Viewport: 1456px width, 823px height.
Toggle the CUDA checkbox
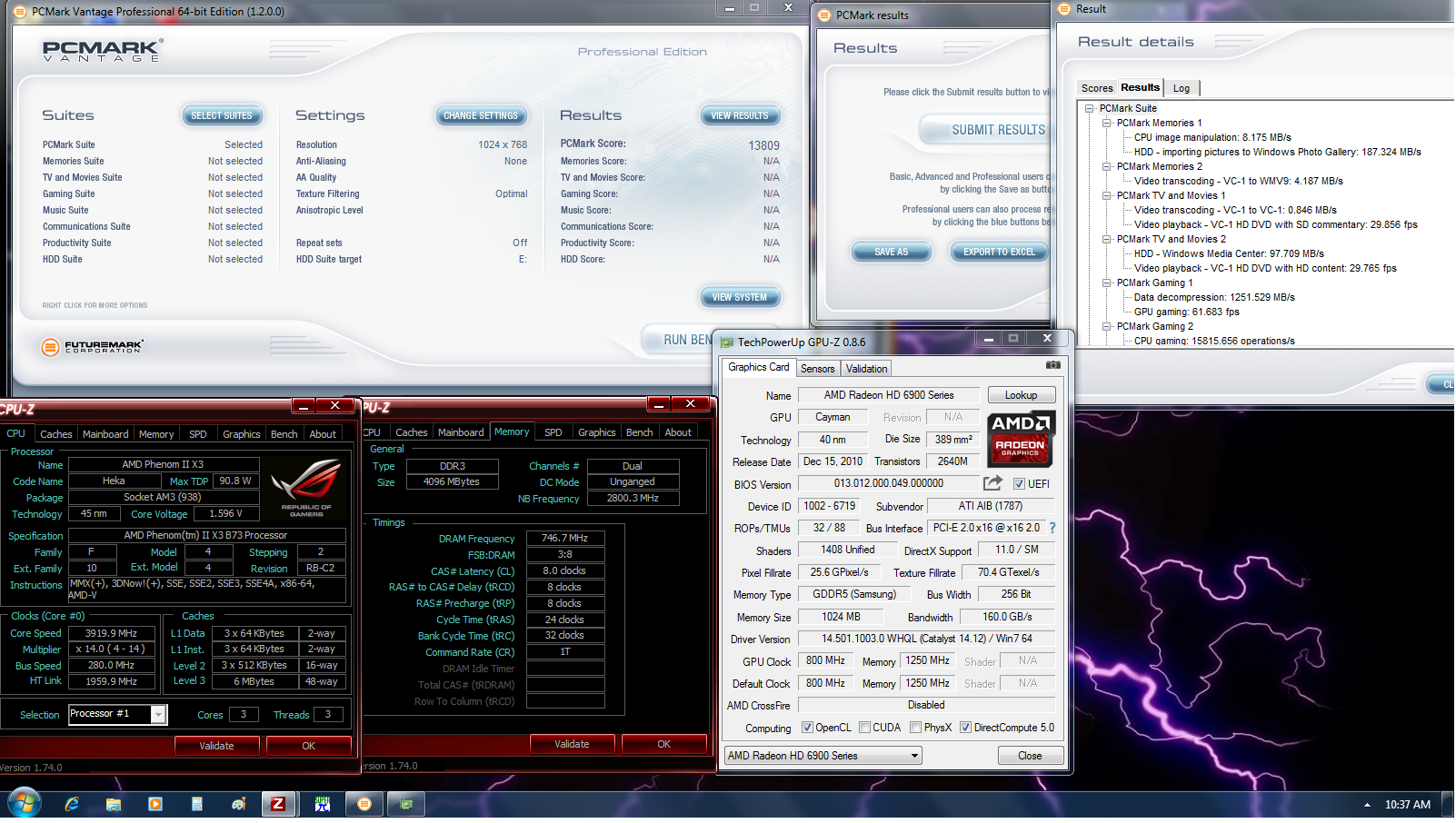click(x=865, y=728)
